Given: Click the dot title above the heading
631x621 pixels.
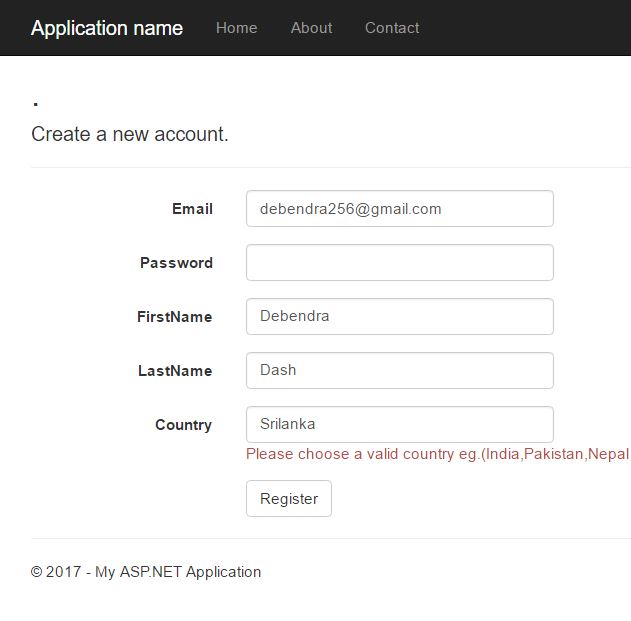Looking at the screenshot, I should point(36,103).
